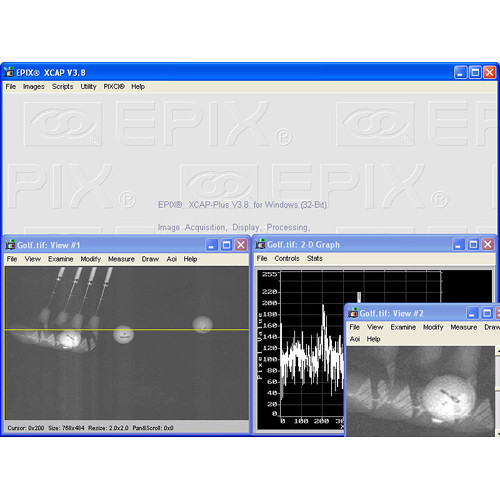This screenshot has width=500, height=500.
Task: Open Aoi menu in Golf.tif View #1
Action: [x=172, y=259]
